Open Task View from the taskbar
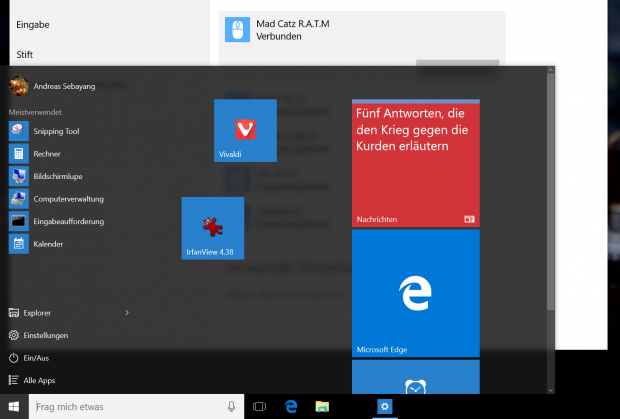Image resolution: width=620 pixels, height=419 pixels. [x=259, y=406]
